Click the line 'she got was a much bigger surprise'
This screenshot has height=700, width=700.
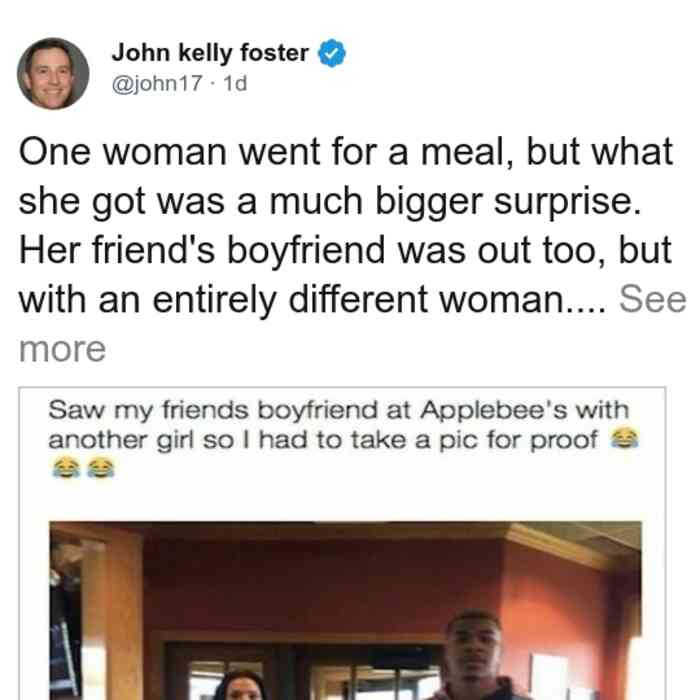coord(330,202)
